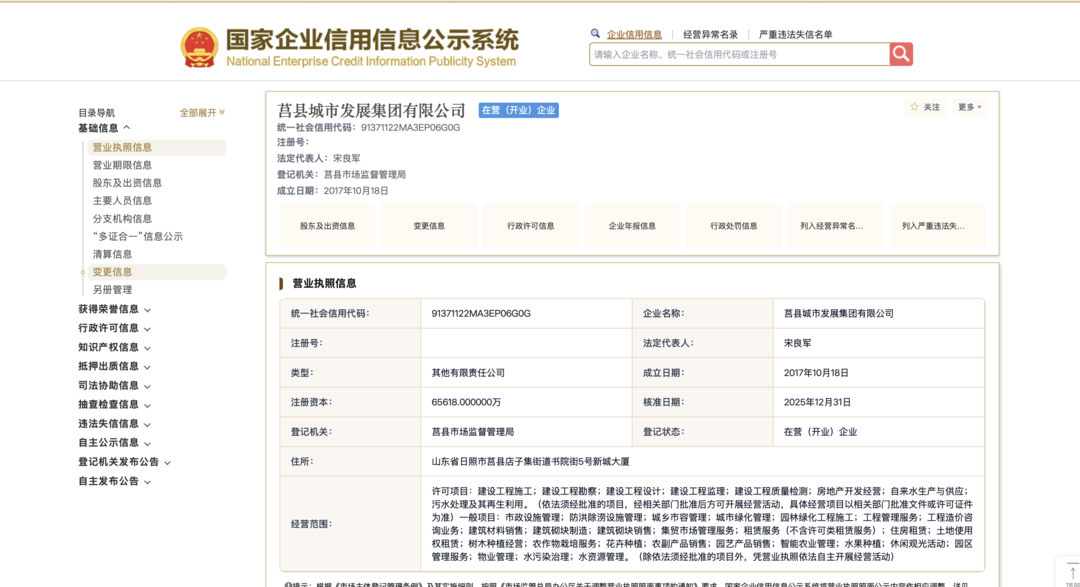The image size is (1080, 587).
Task: Expand the 抽查检查信息 section
Action: (114, 404)
